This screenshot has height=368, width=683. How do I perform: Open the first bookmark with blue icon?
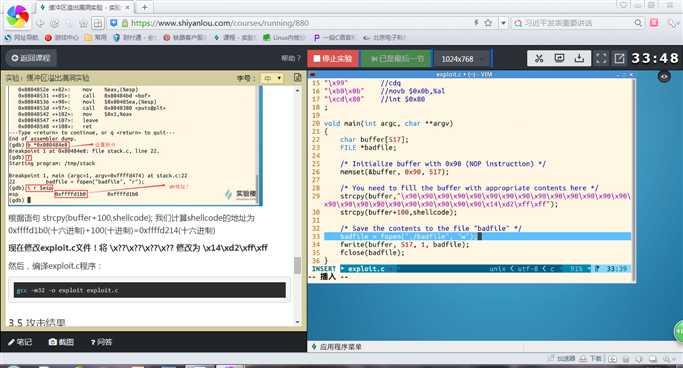point(21,37)
